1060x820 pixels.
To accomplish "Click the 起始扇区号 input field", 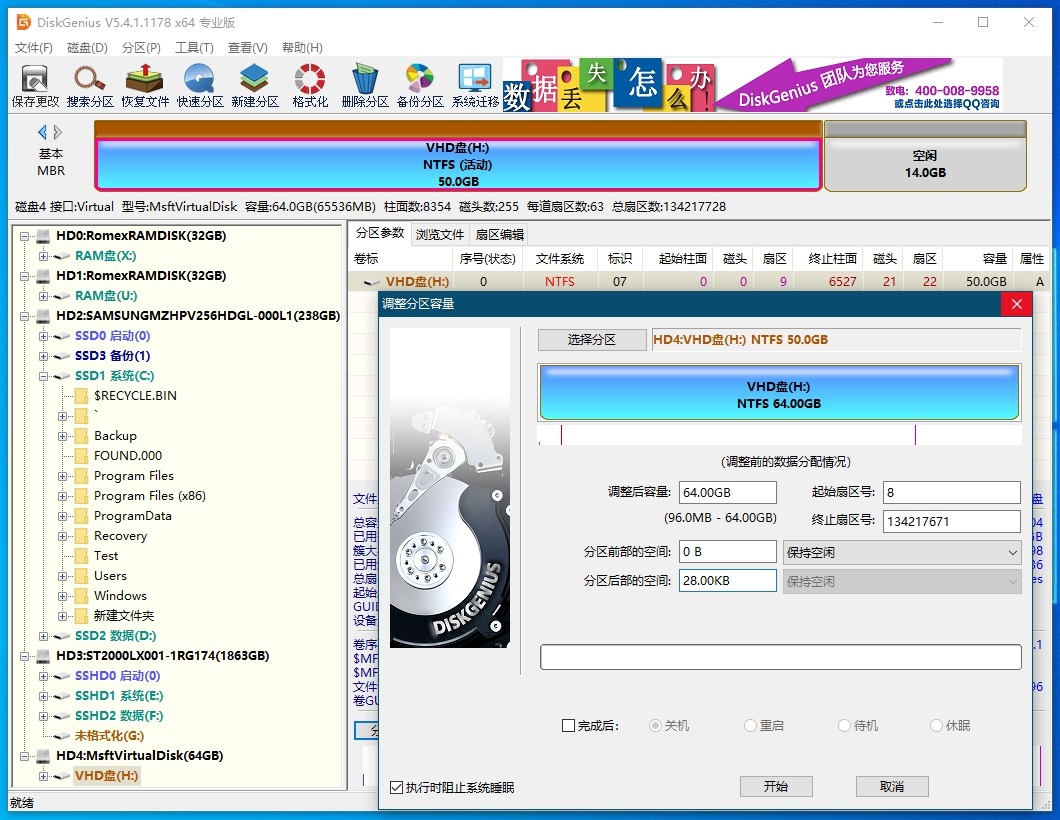I will pyautogui.click(x=951, y=492).
